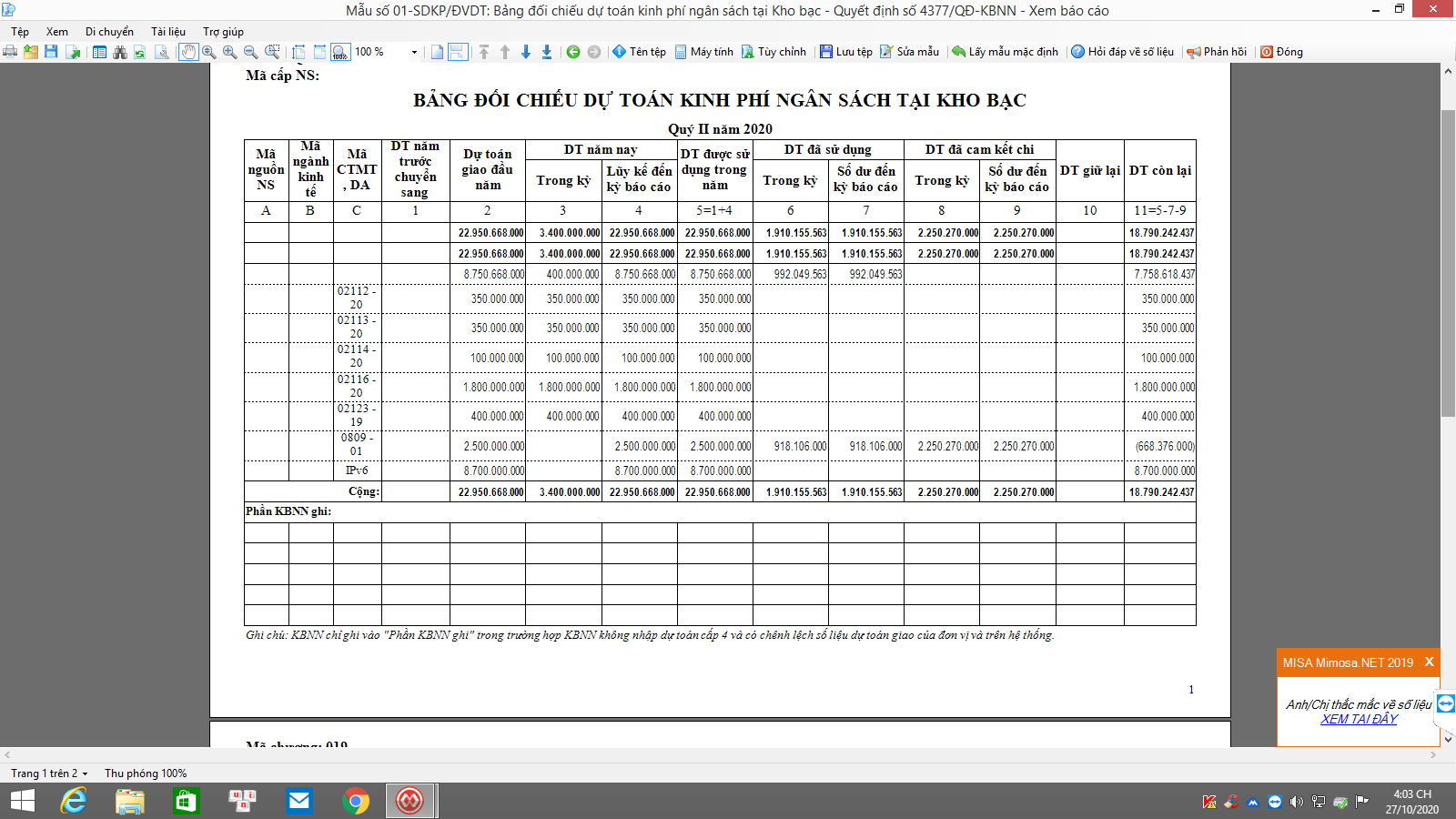
Task: Toggle the 100% actual size button
Action: click(x=340, y=52)
